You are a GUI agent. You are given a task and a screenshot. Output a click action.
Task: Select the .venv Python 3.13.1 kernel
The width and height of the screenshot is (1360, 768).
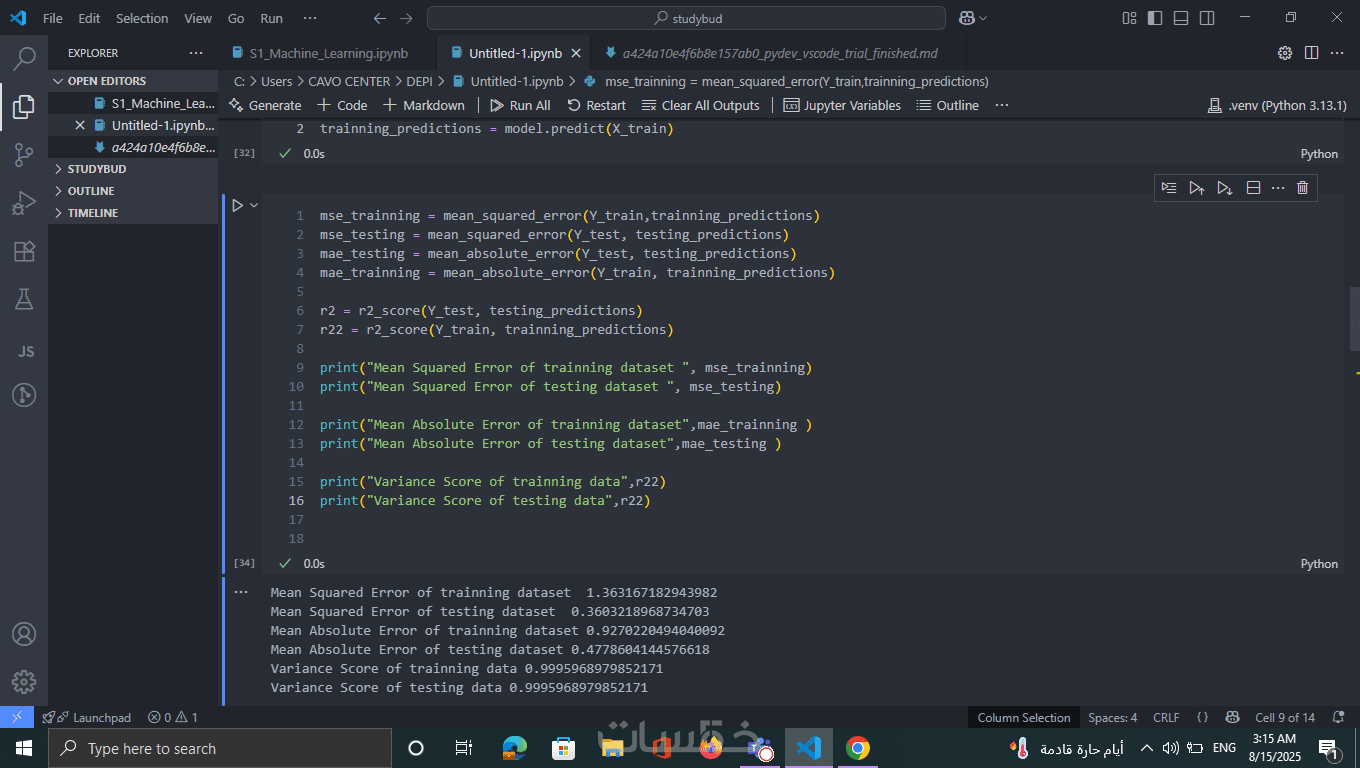(x=1277, y=105)
